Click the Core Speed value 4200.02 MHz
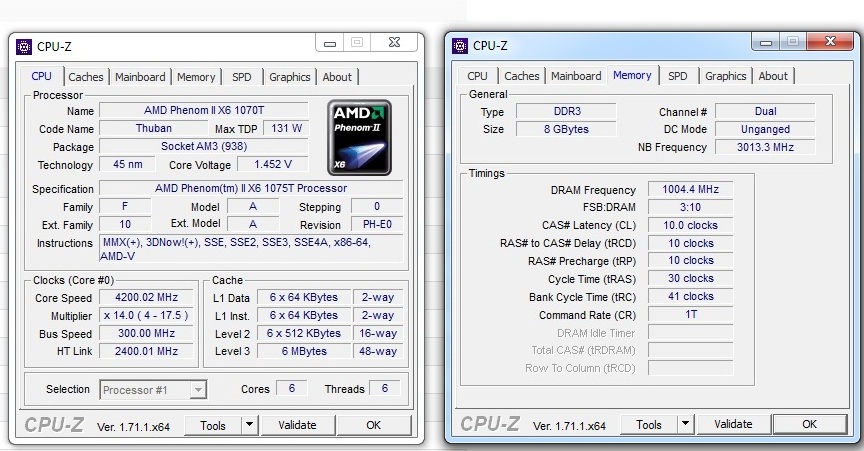 click(x=147, y=297)
